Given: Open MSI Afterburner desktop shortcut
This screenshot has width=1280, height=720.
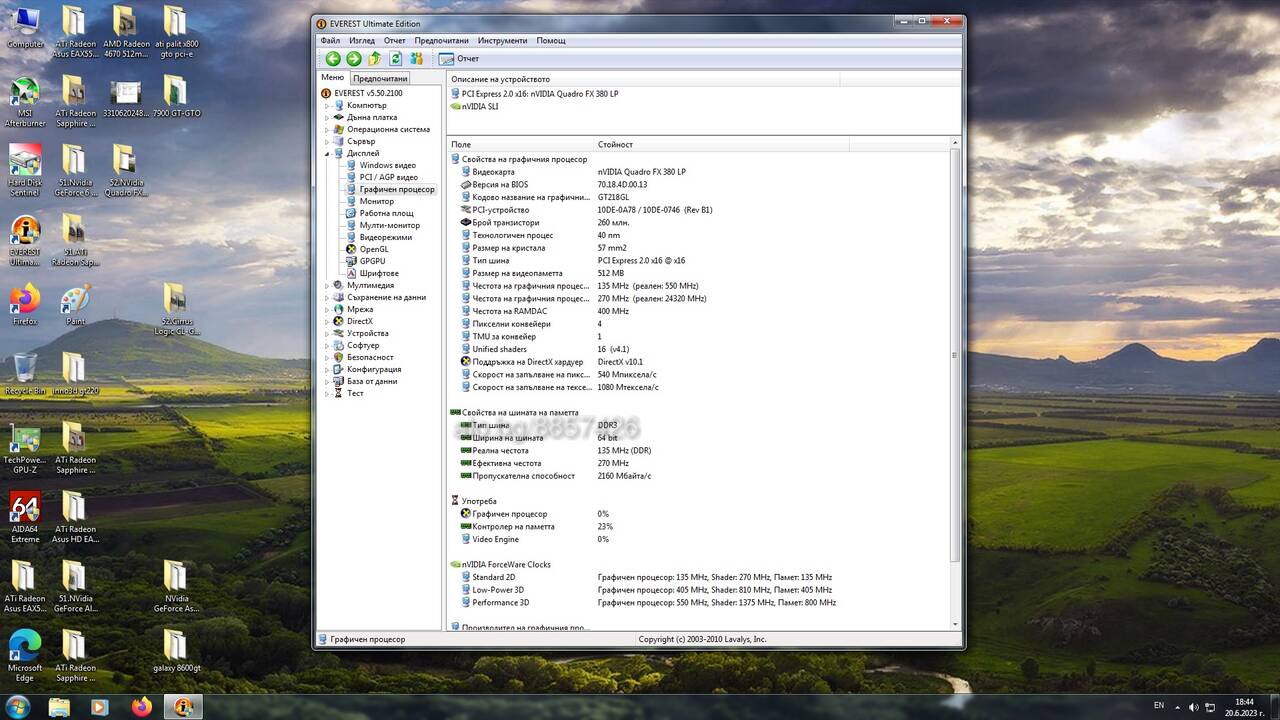Looking at the screenshot, I should [x=25, y=104].
